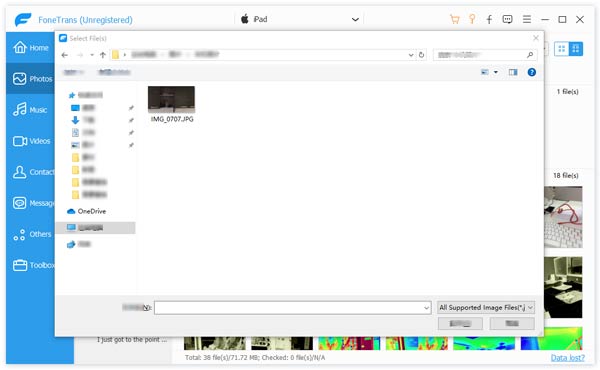The image size is (600, 370).
Task: Open the Data lost? link
Action: [567, 358]
